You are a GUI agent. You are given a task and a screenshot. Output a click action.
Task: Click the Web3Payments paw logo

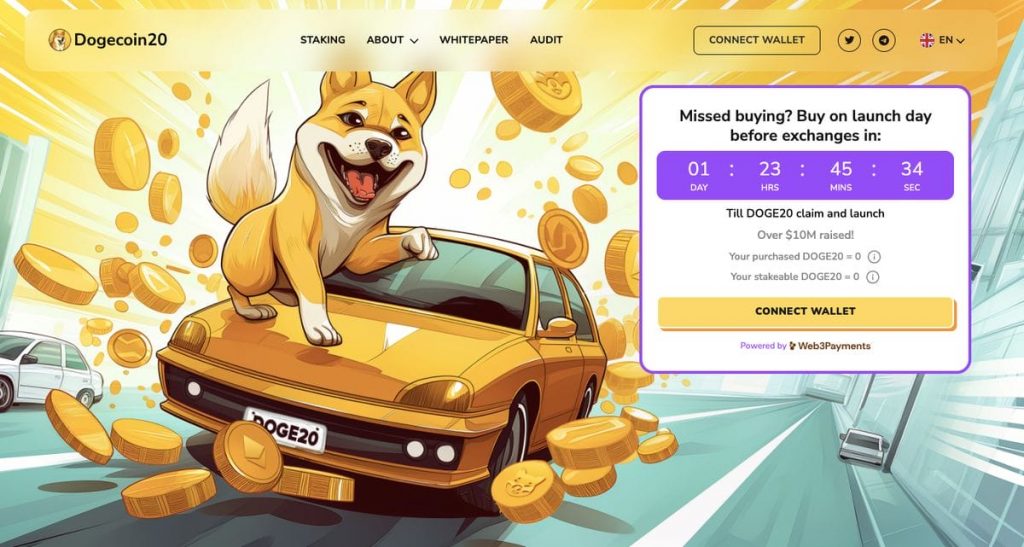pyautogui.click(x=793, y=346)
